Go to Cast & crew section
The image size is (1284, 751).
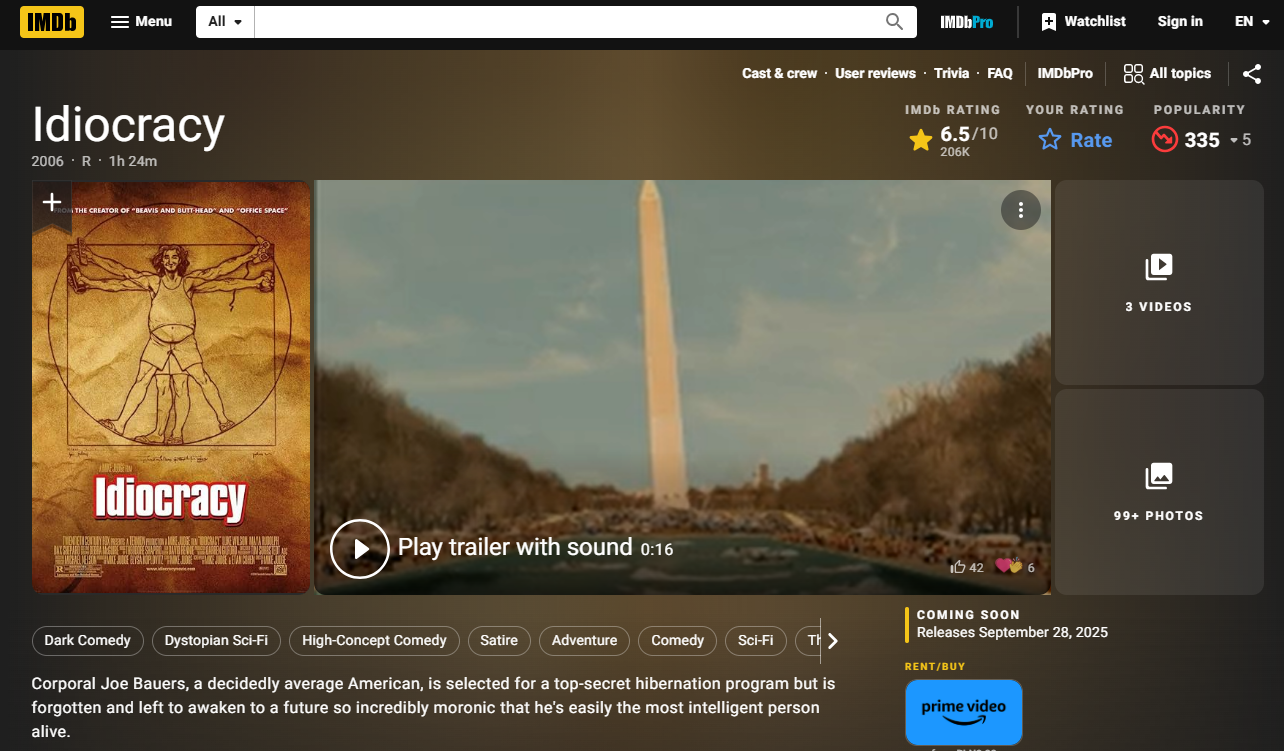779,73
